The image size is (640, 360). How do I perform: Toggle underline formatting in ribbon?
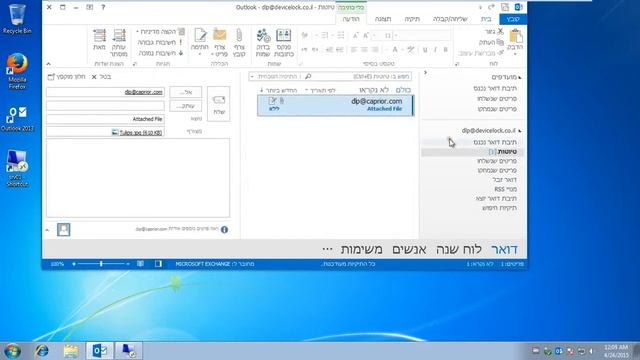click(x=425, y=49)
